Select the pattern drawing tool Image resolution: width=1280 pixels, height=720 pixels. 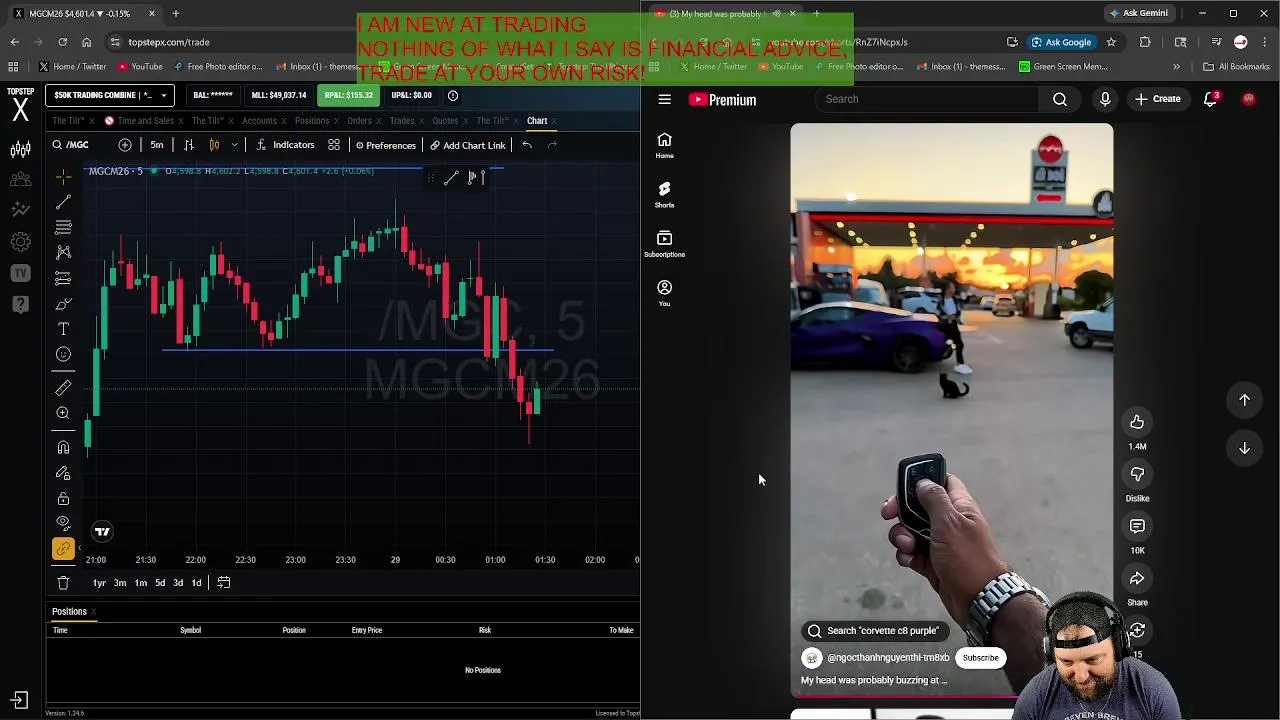coord(63,252)
